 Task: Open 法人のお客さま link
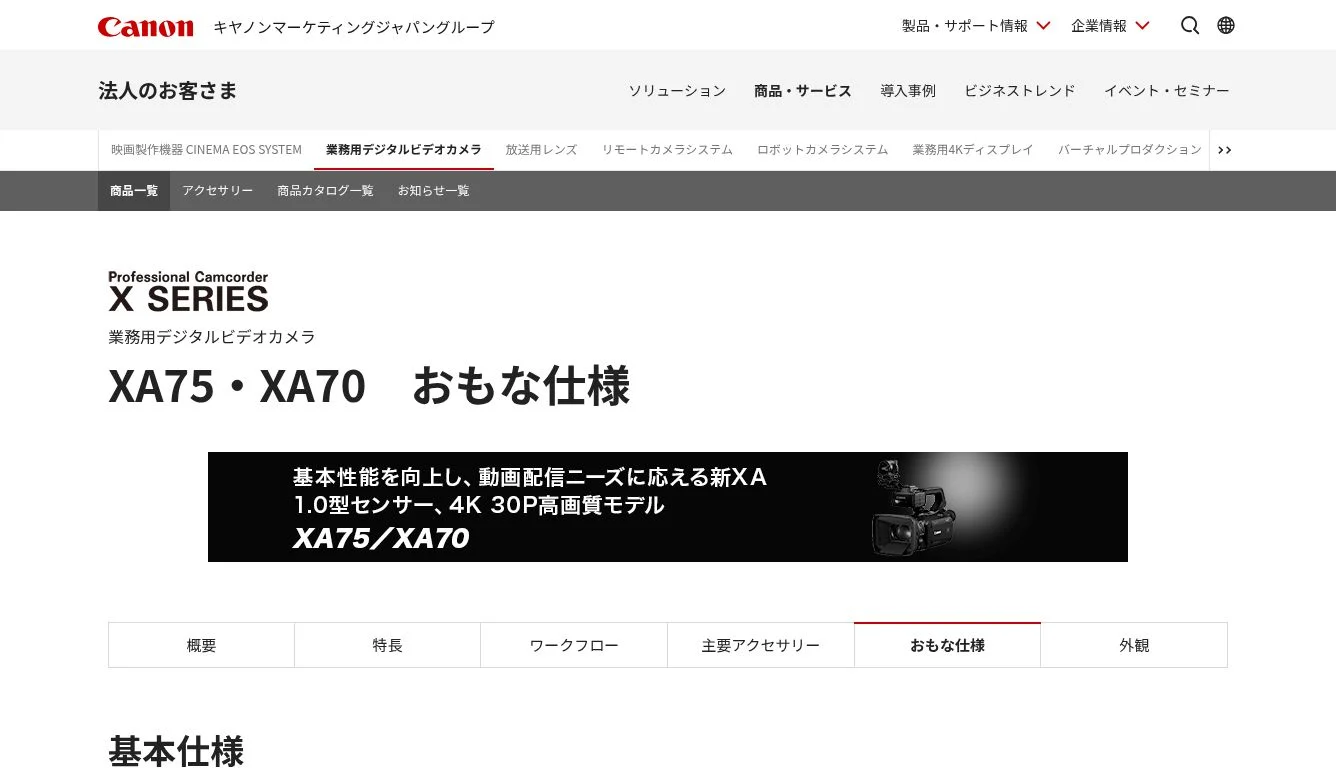click(168, 91)
